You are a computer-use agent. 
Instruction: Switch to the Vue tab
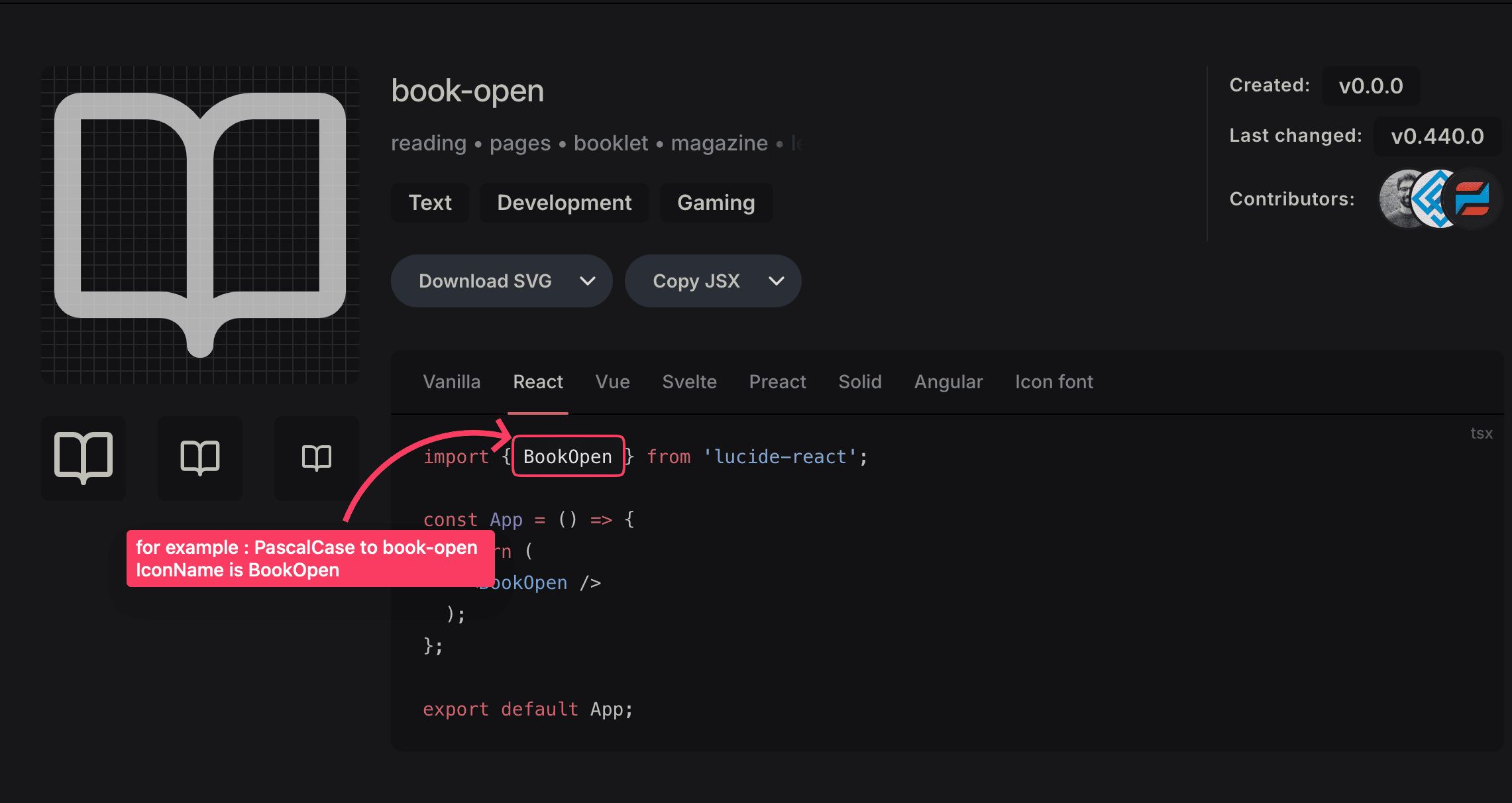pyautogui.click(x=612, y=382)
